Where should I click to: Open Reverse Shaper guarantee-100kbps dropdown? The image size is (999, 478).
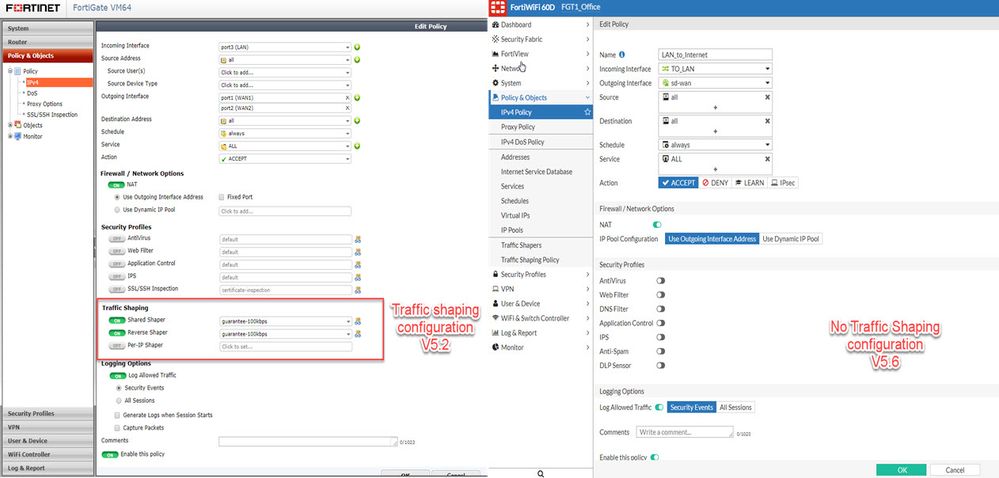pyautogui.click(x=285, y=334)
